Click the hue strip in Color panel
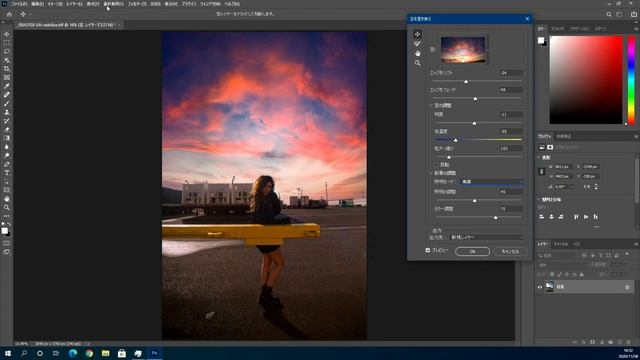This screenshot has height=360, width=640. pos(631,80)
